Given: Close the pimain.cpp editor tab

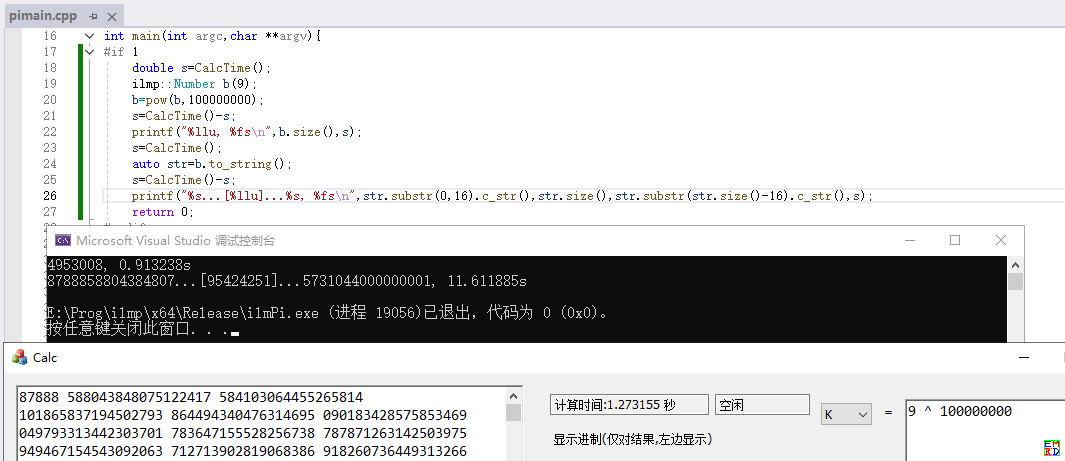Looking at the screenshot, I should tap(111, 17).
